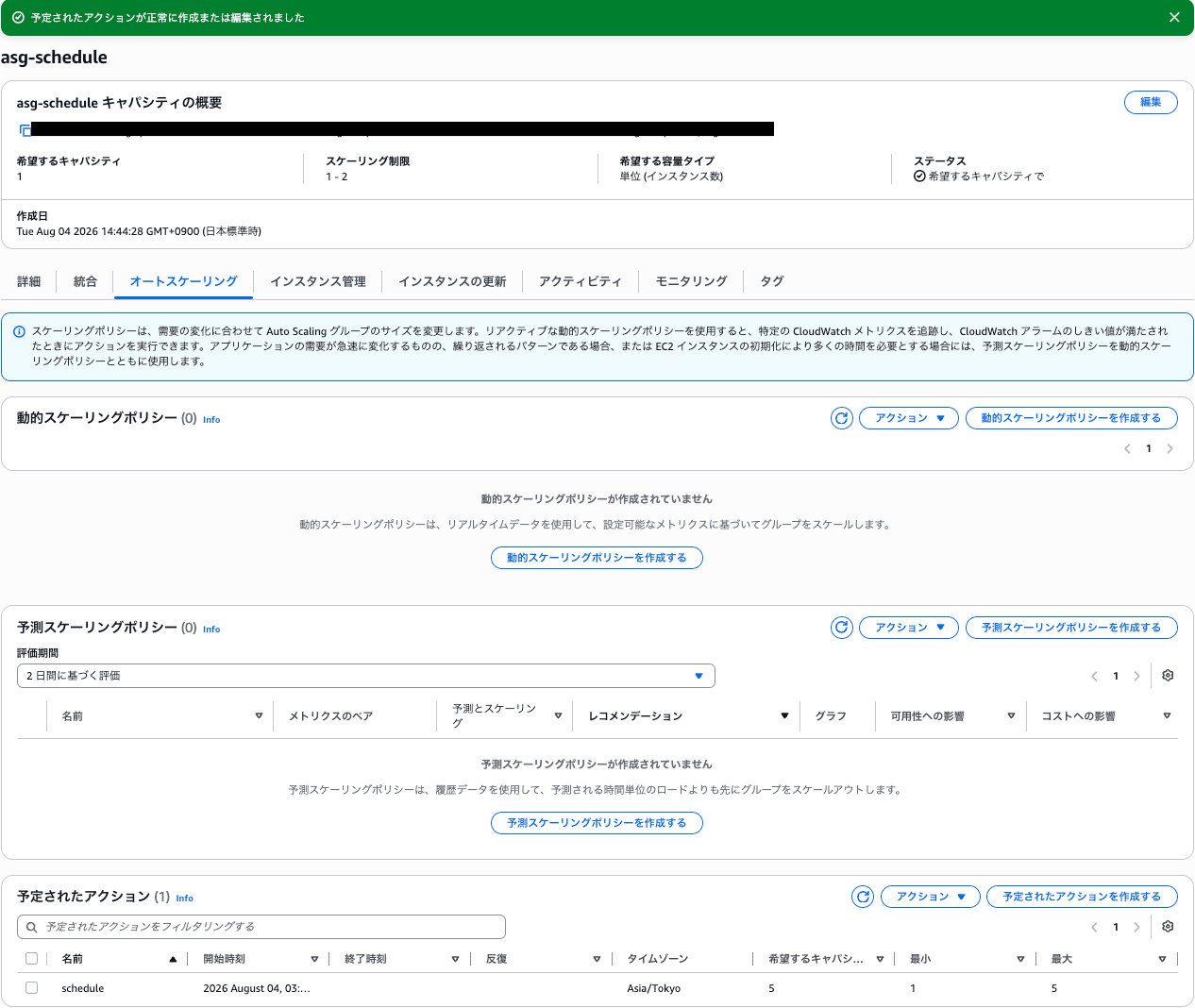Click the Asia/Tokyo timezone cell
The height and width of the screenshot is (1008, 1195).
[x=654, y=988]
